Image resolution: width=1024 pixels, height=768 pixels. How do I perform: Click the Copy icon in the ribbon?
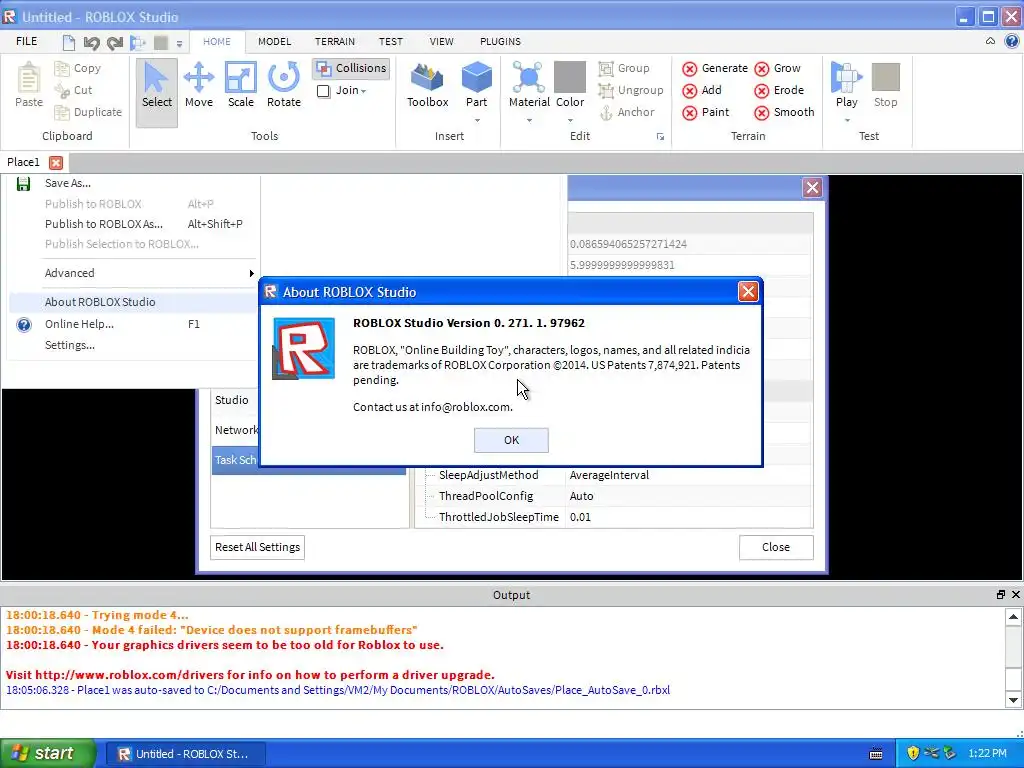tap(62, 68)
